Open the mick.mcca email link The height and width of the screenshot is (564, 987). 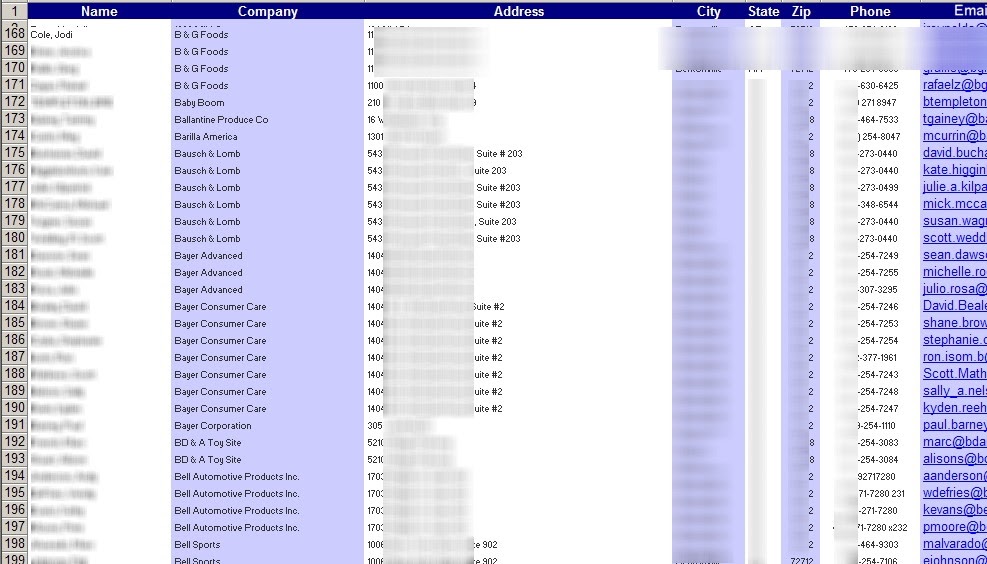954,205
